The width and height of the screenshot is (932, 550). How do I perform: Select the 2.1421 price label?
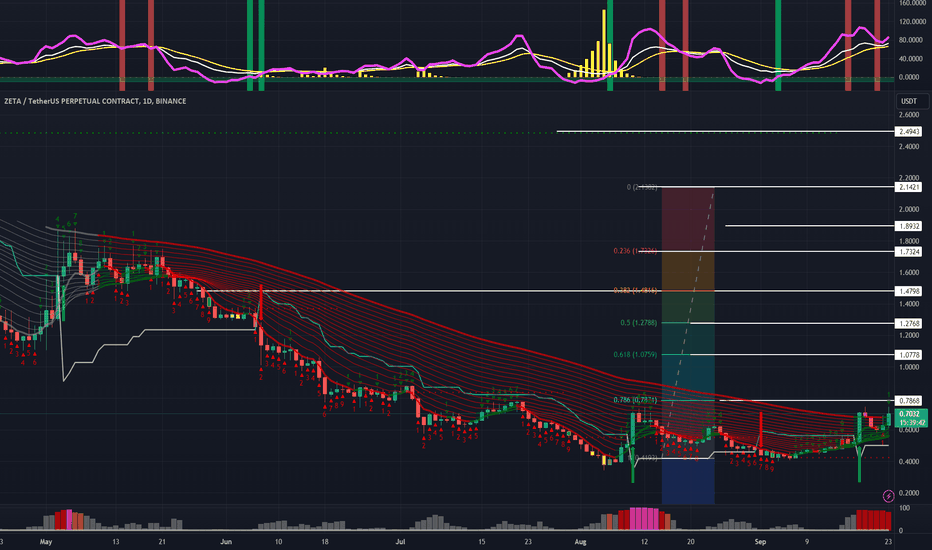point(909,187)
